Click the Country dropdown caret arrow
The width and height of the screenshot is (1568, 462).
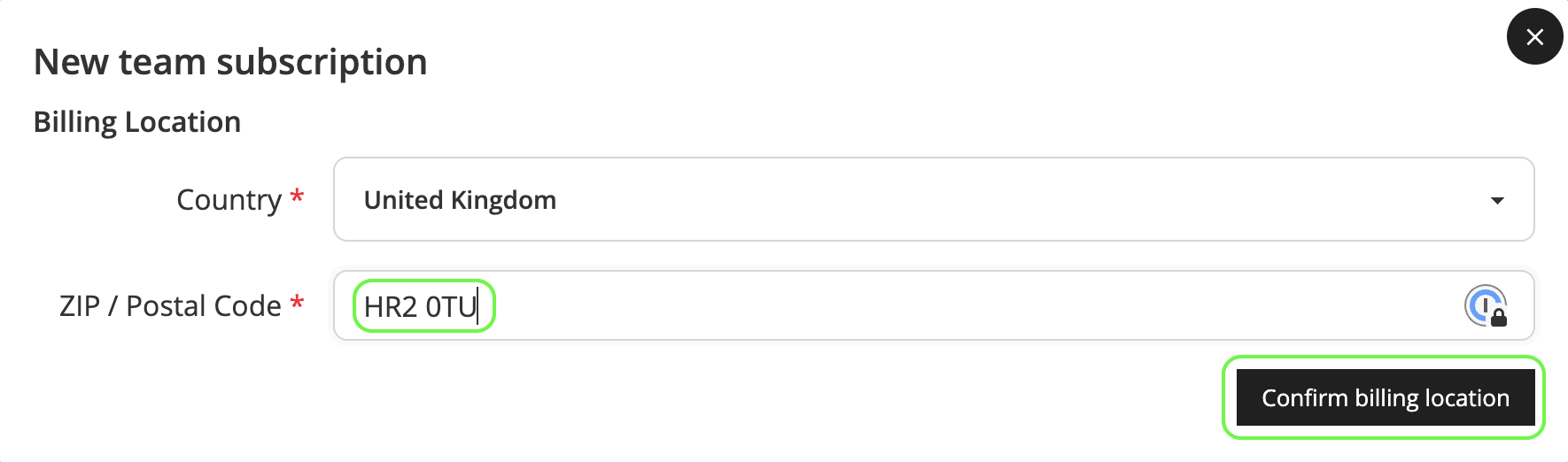[1497, 201]
